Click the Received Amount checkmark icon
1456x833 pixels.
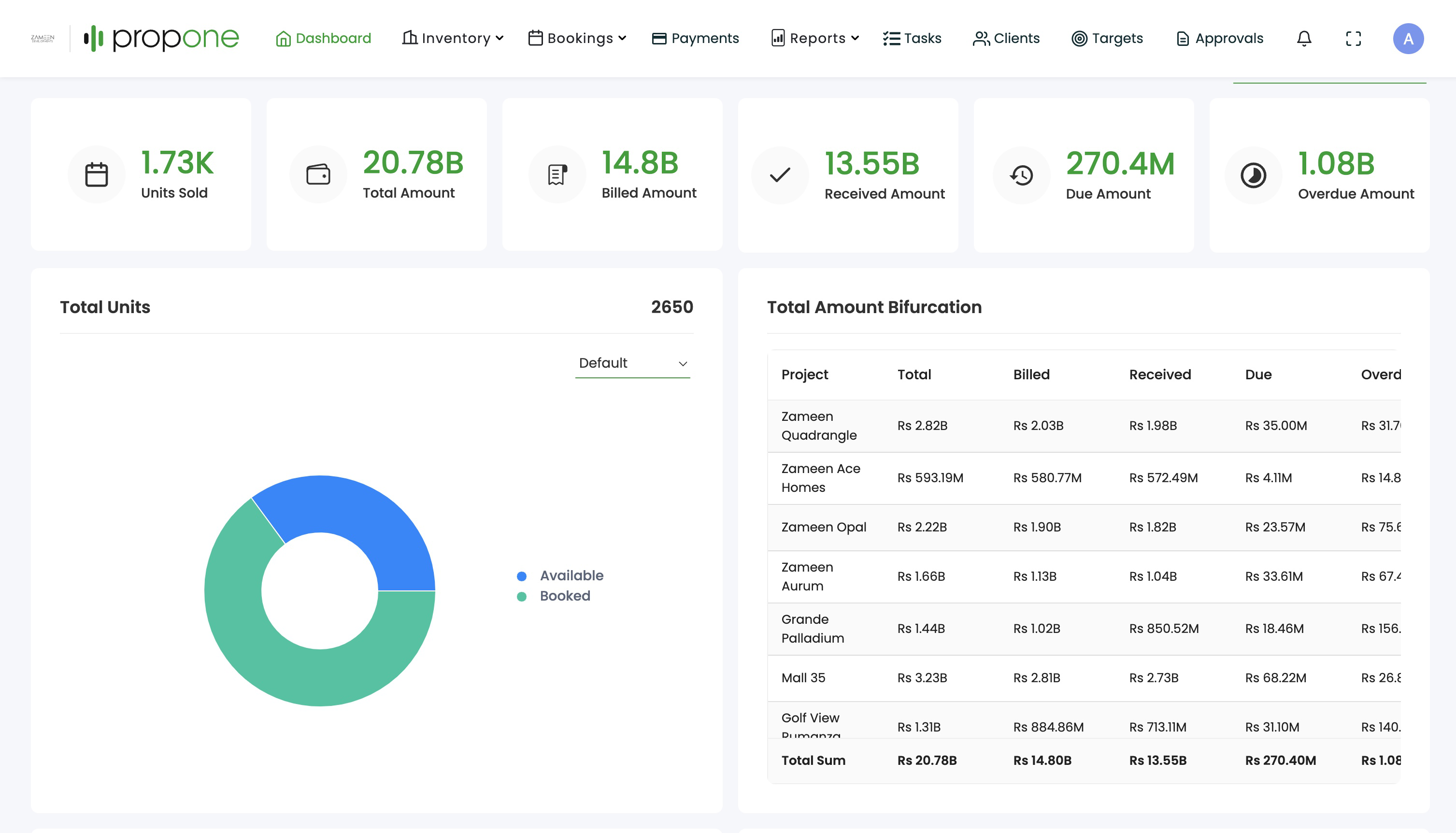click(x=780, y=175)
